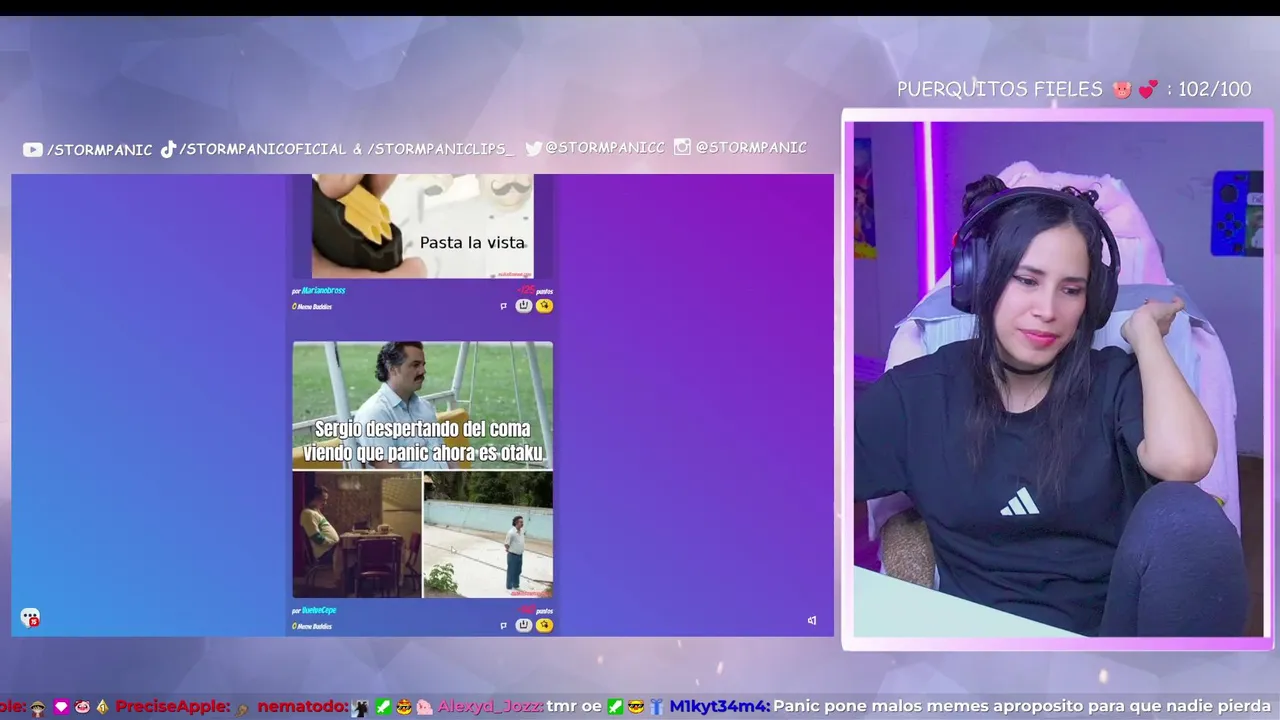Click the @STORMPANIC Instagram handle
1280x720 pixels.
751,147
